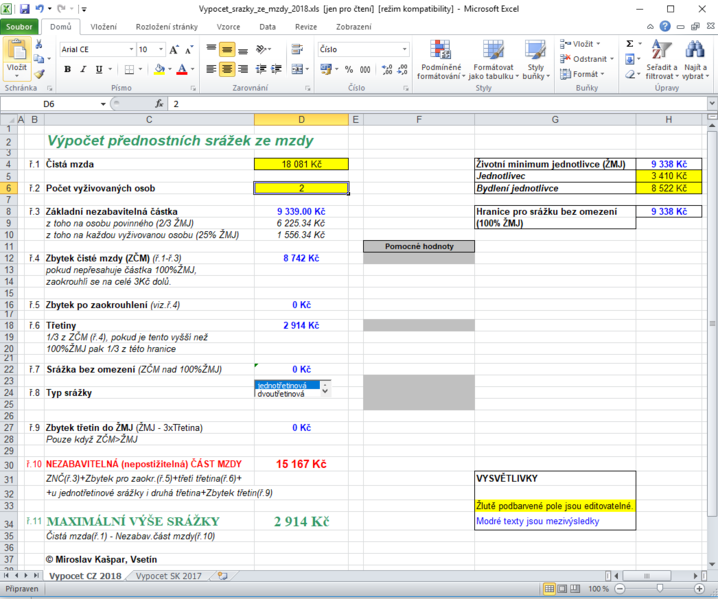Image resolution: width=718 pixels, height=599 pixels.
Task: Switch to the Zobrazení tab
Action: pyautogui.click(x=354, y=27)
